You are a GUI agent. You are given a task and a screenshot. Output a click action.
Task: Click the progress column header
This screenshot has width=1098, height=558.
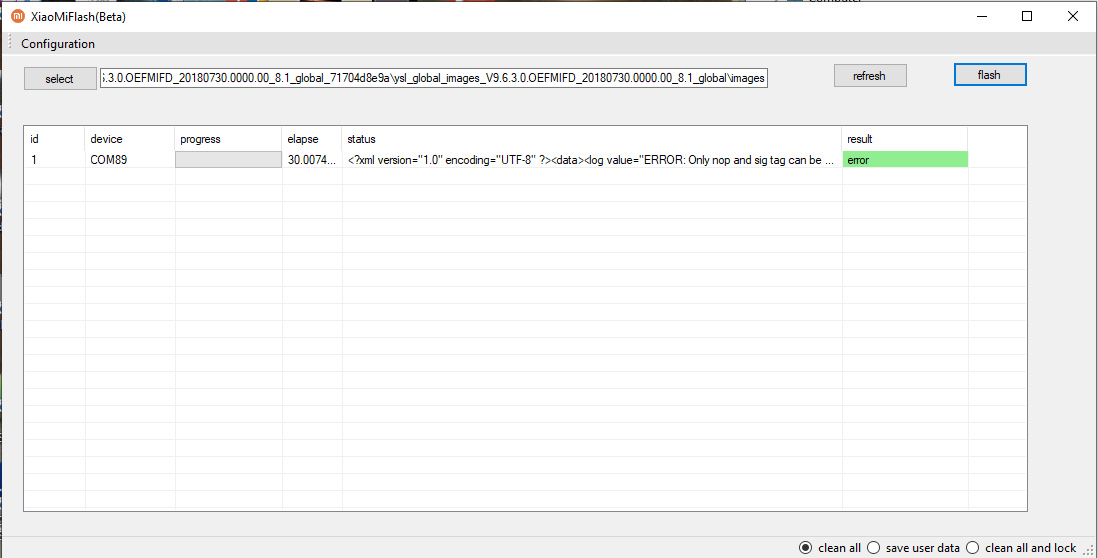[x=228, y=139]
